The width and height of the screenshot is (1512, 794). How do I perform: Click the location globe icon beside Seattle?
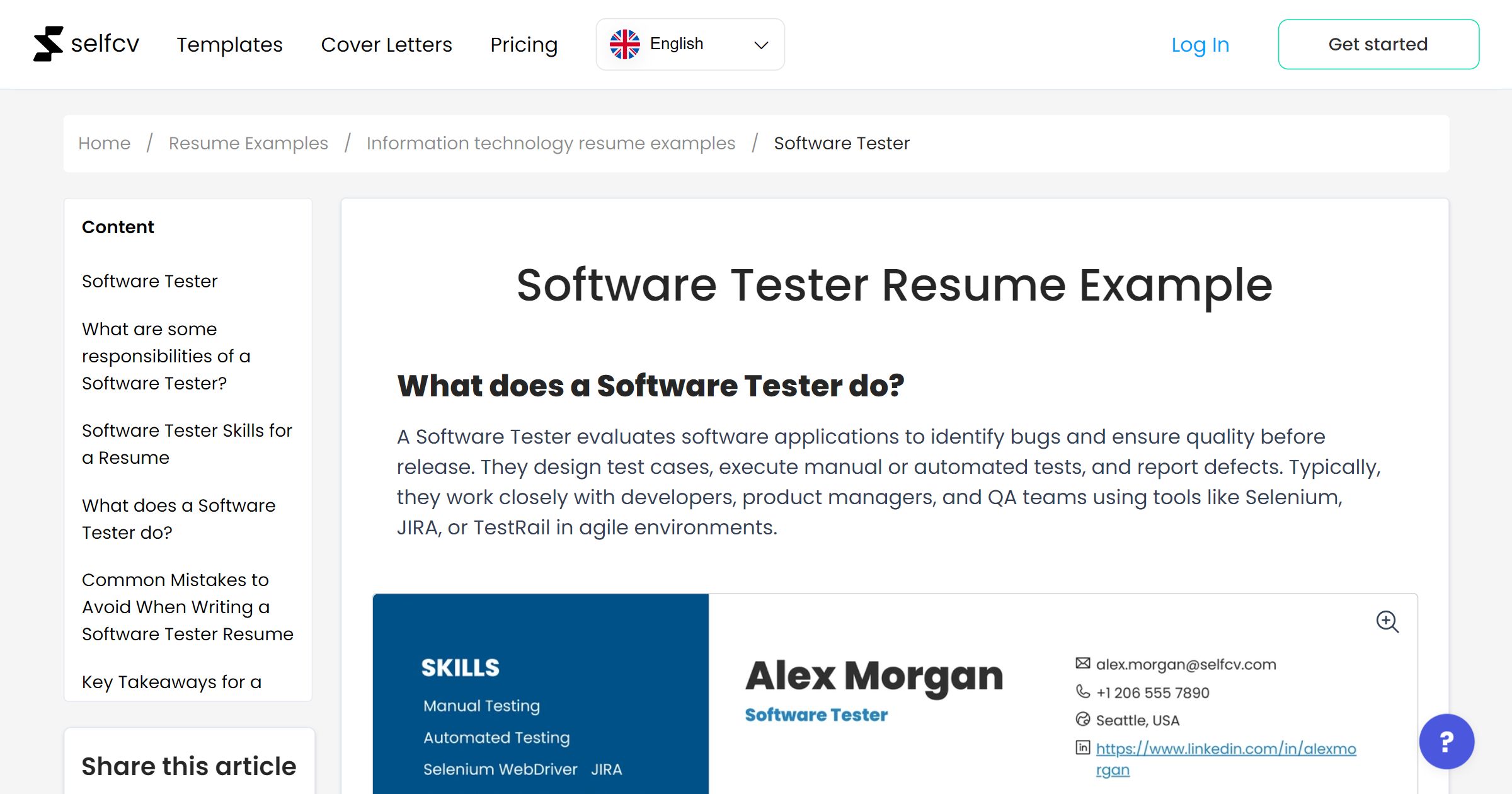1082,720
